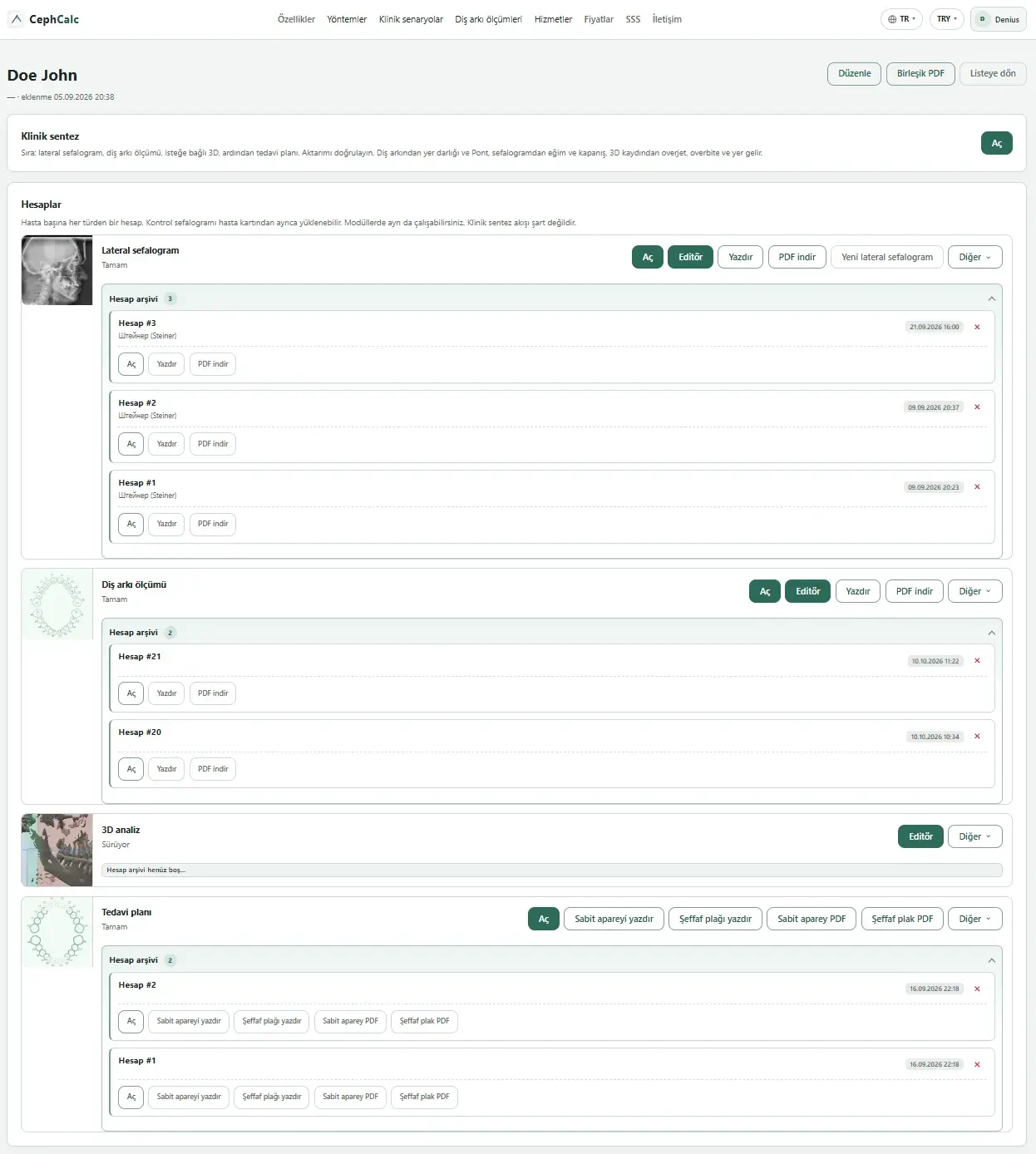Start a Yeni lateral sefalogram
The height and width of the screenshot is (1154, 1036).
pos(887,257)
